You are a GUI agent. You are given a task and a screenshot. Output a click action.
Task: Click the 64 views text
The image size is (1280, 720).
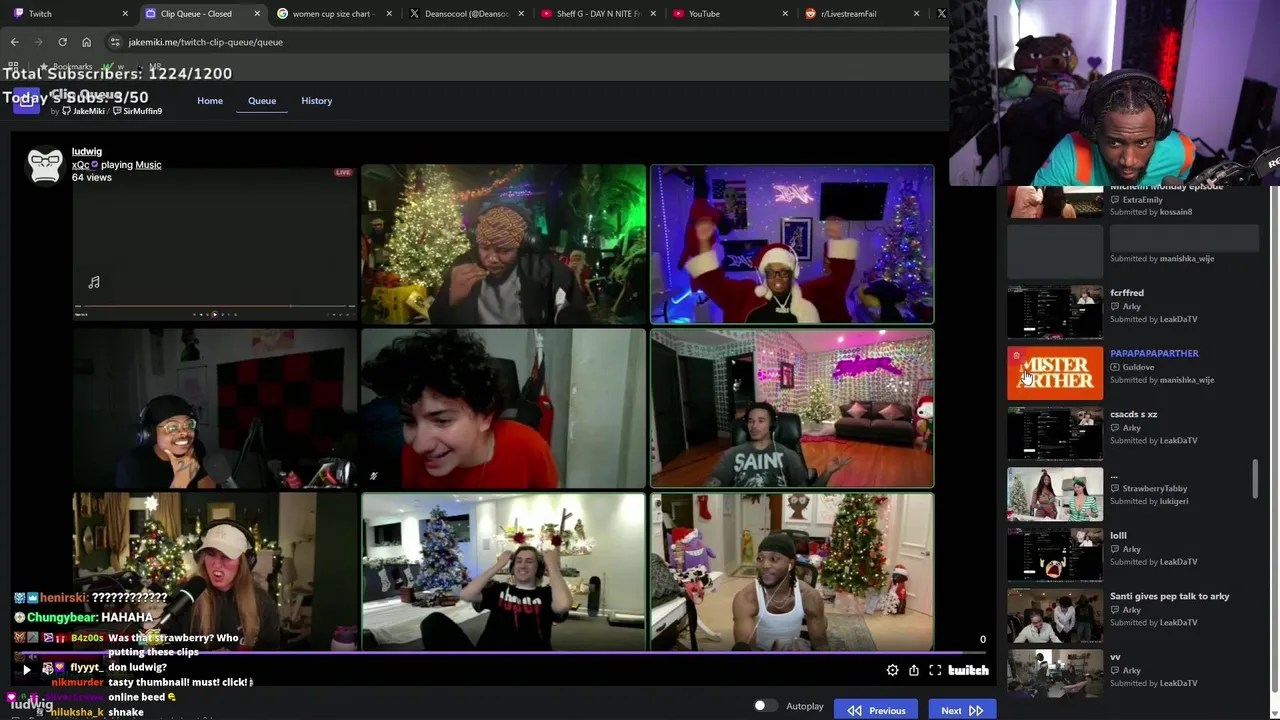[x=92, y=178]
